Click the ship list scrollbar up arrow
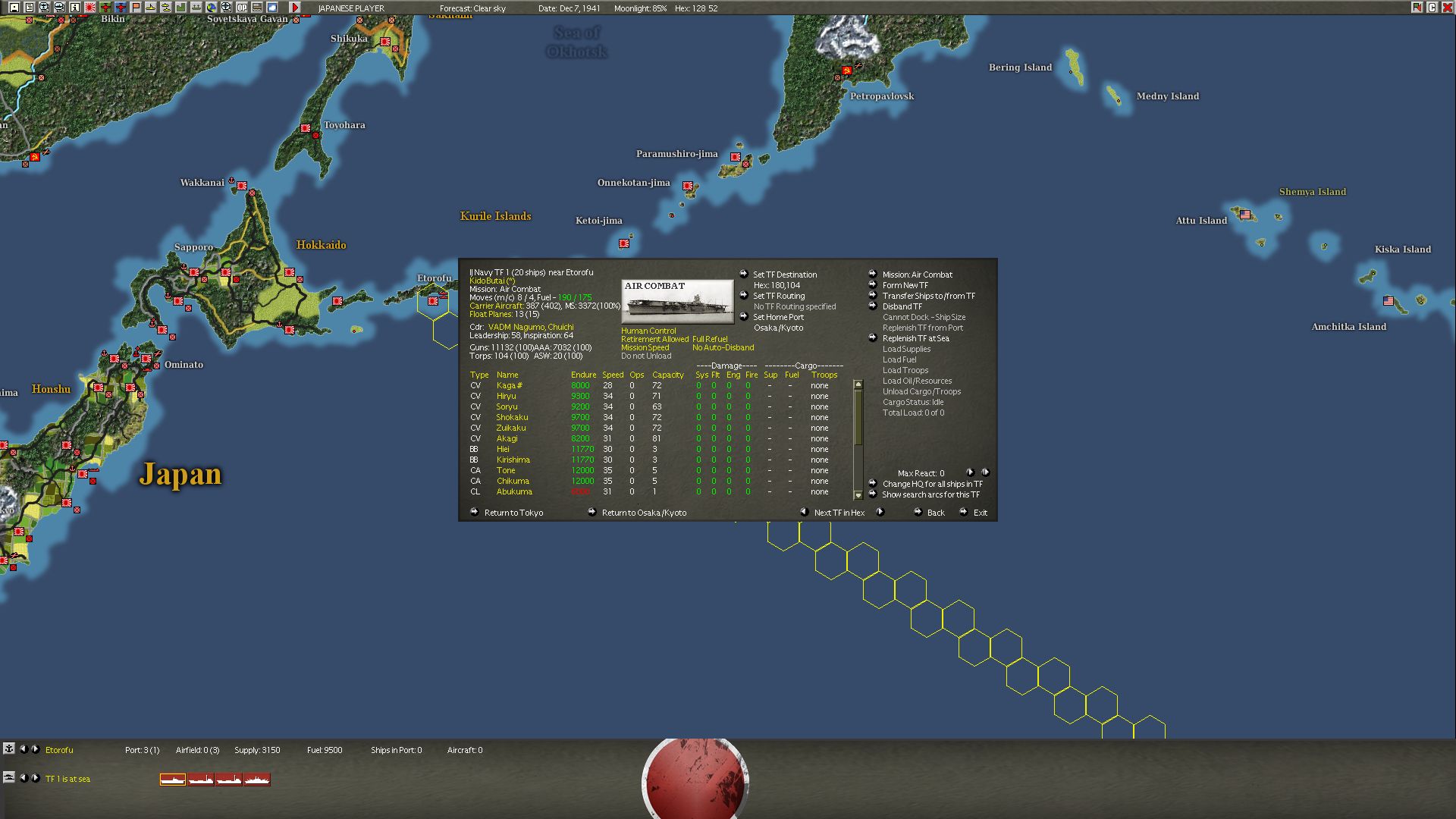This screenshot has width=1456, height=819. 858,384
